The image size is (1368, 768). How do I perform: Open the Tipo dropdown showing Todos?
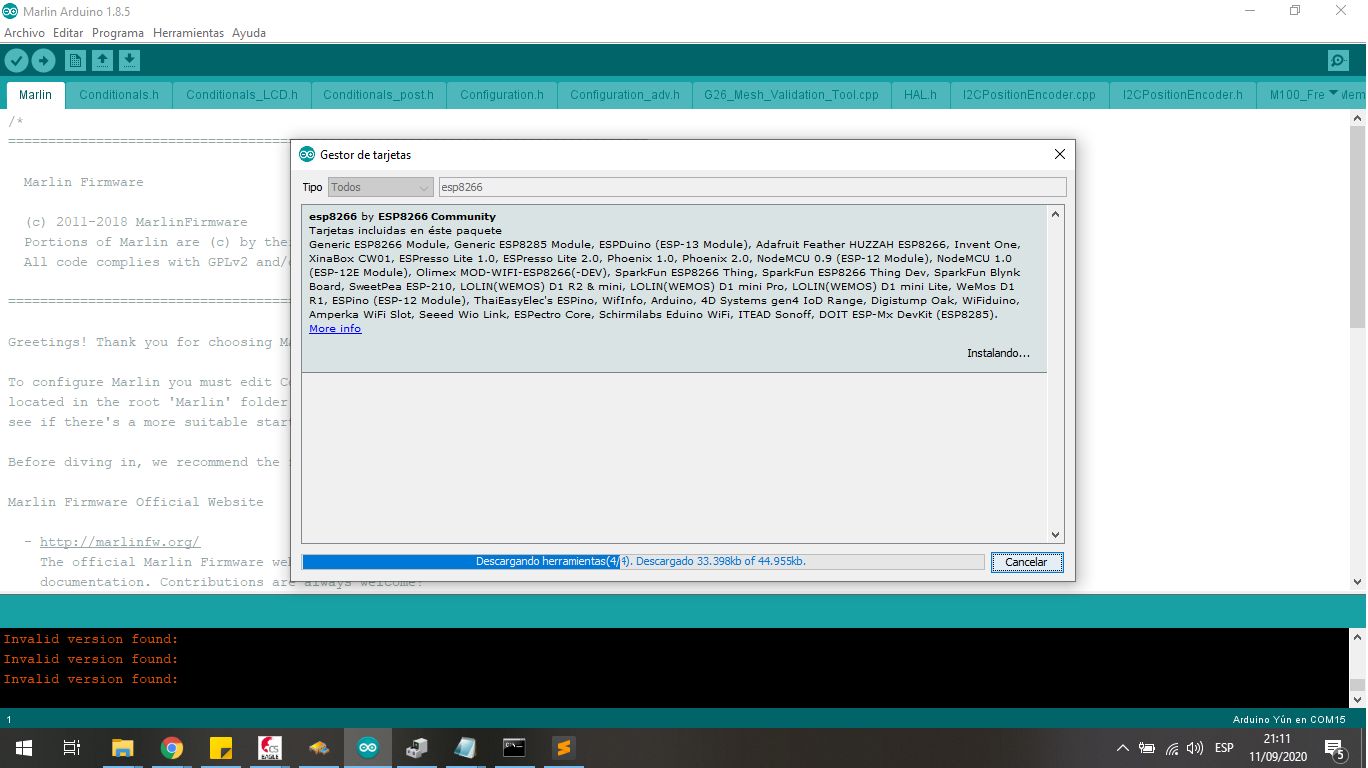tap(381, 187)
